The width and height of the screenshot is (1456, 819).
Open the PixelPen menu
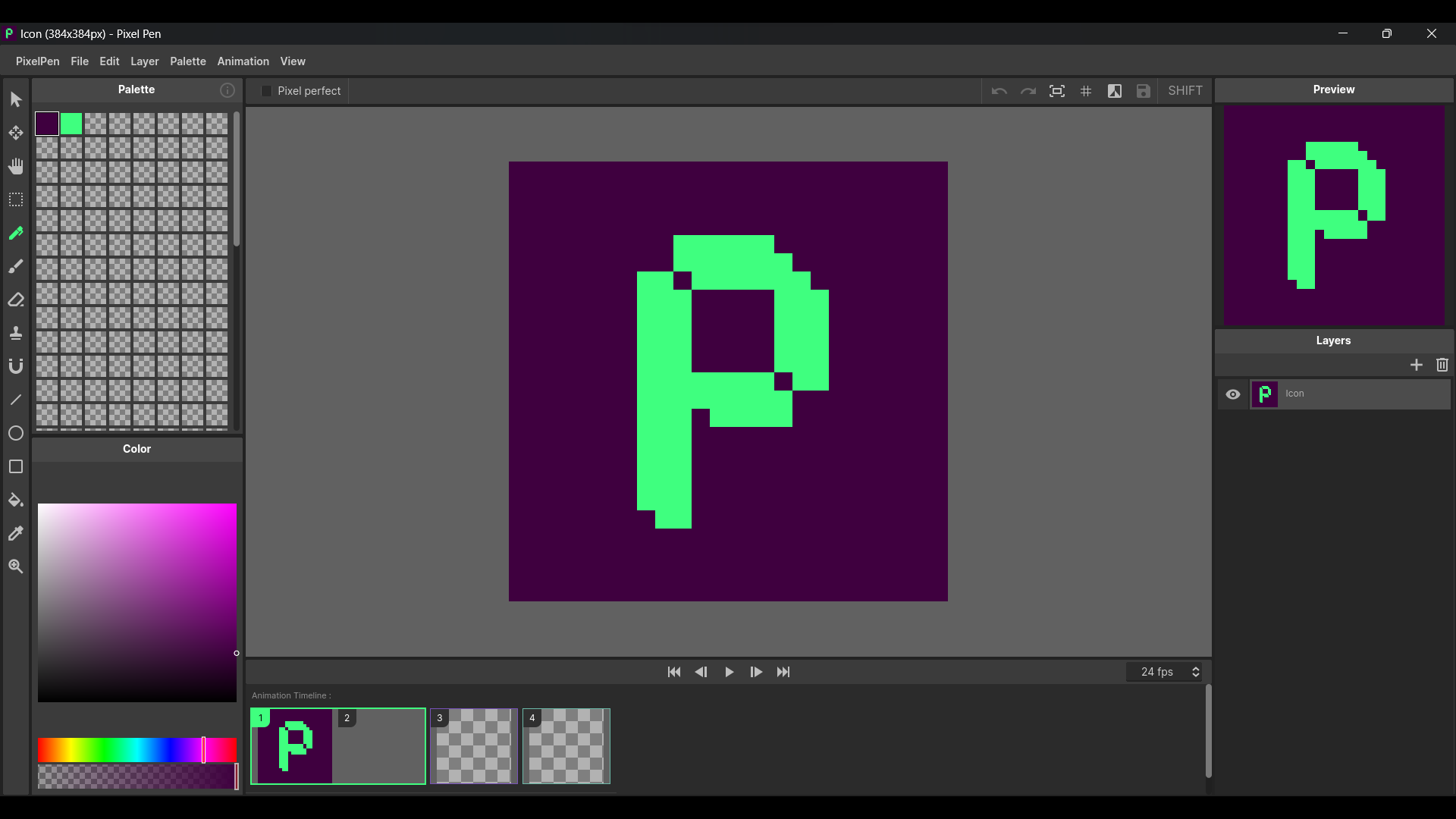(x=38, y=61)
